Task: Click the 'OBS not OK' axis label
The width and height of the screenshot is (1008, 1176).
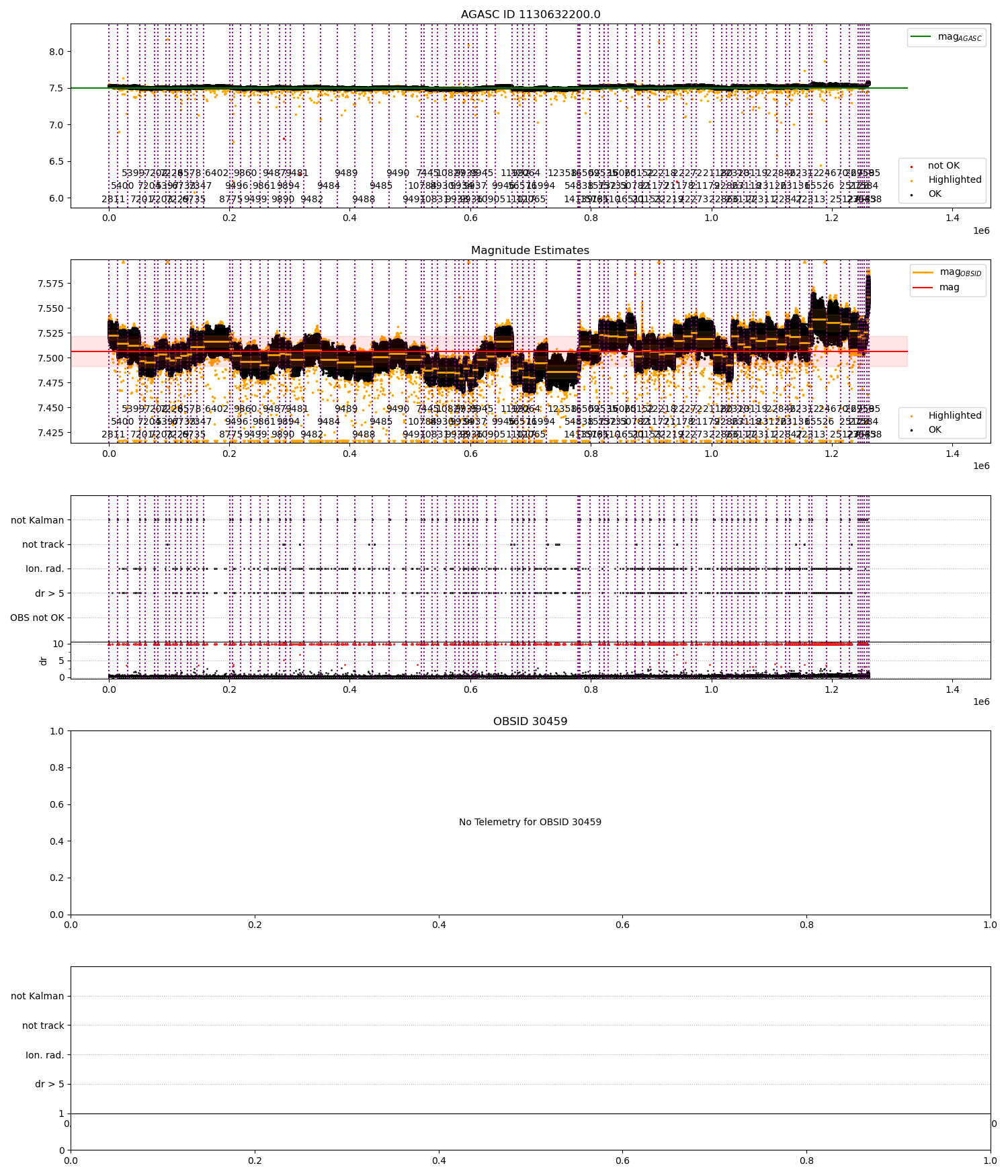Action: 37,618
